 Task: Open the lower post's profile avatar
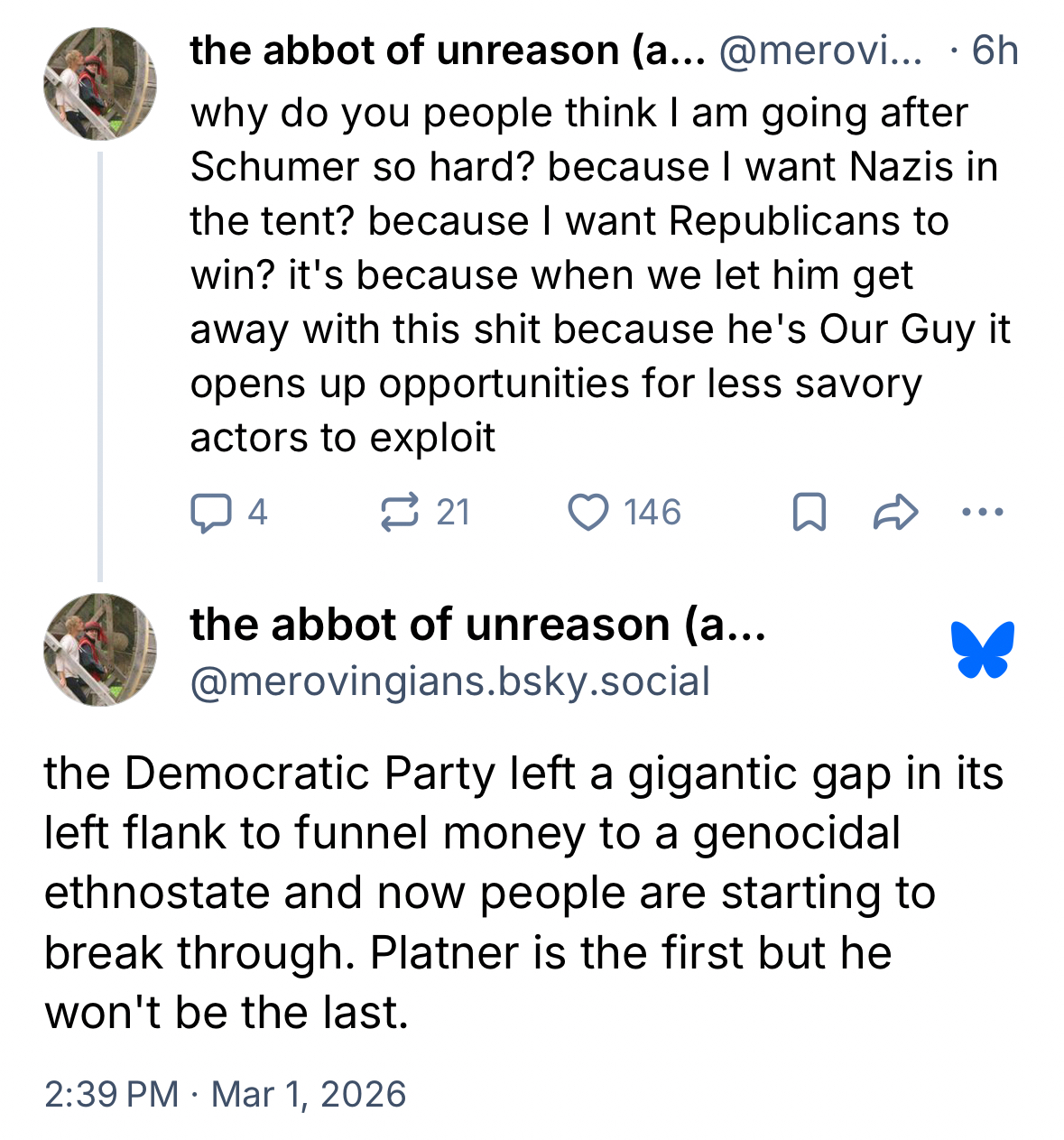(99, 649)
